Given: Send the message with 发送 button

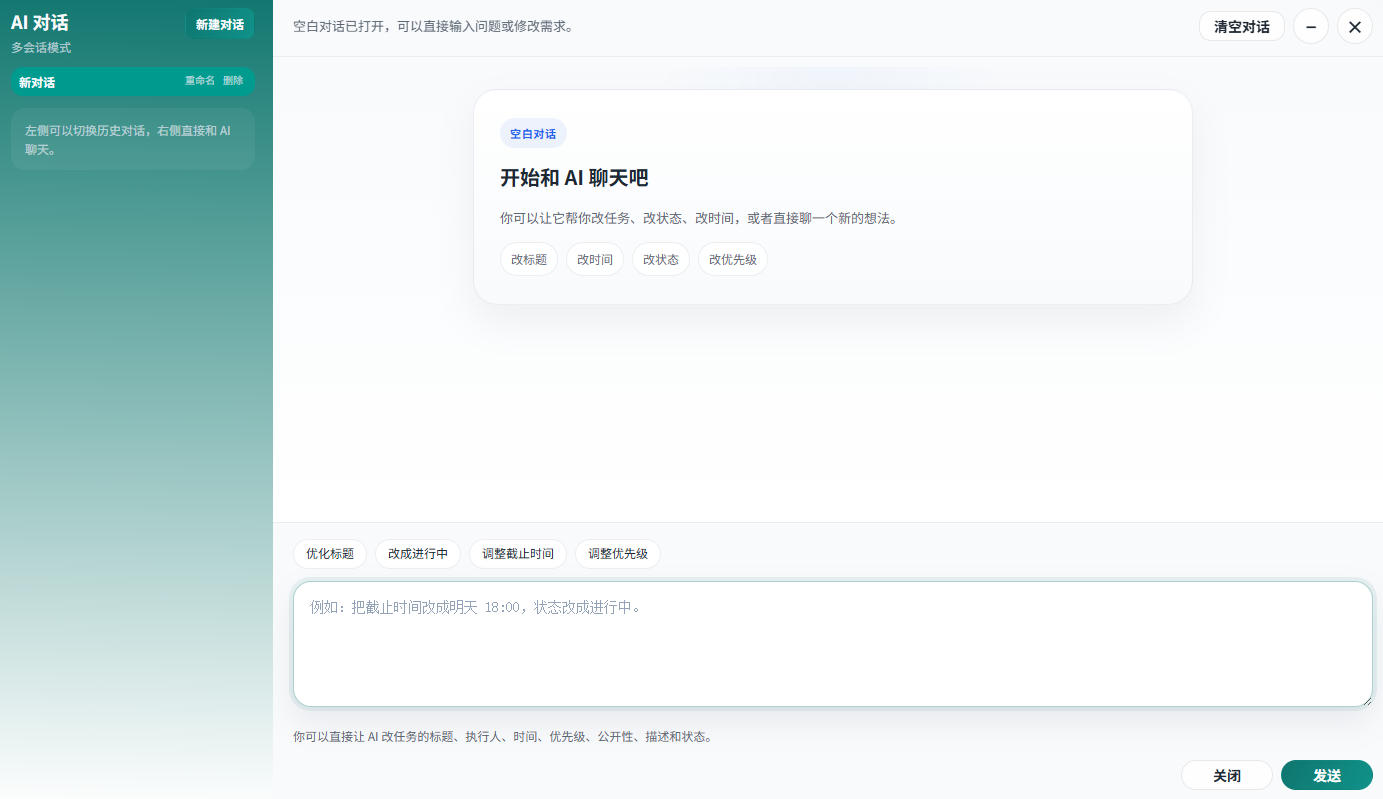Looking at the screenshot, I should [x=1326, y=775].
